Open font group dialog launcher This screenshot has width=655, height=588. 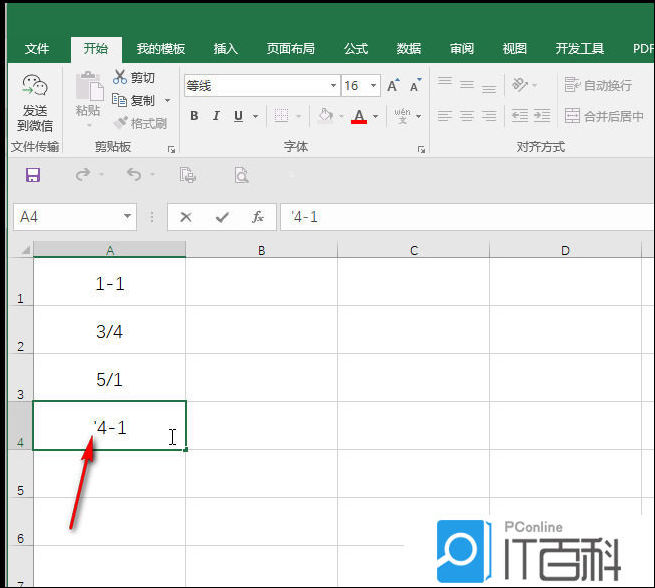tap(421, 150)
